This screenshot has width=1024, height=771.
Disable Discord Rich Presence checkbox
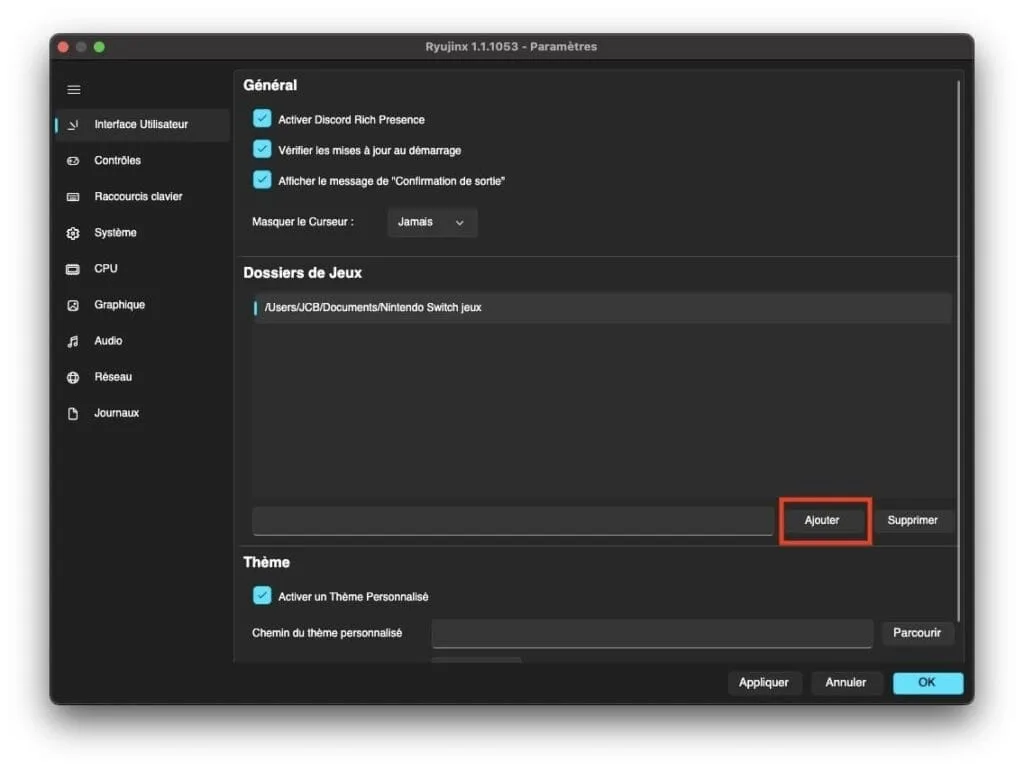pos(262,119)
